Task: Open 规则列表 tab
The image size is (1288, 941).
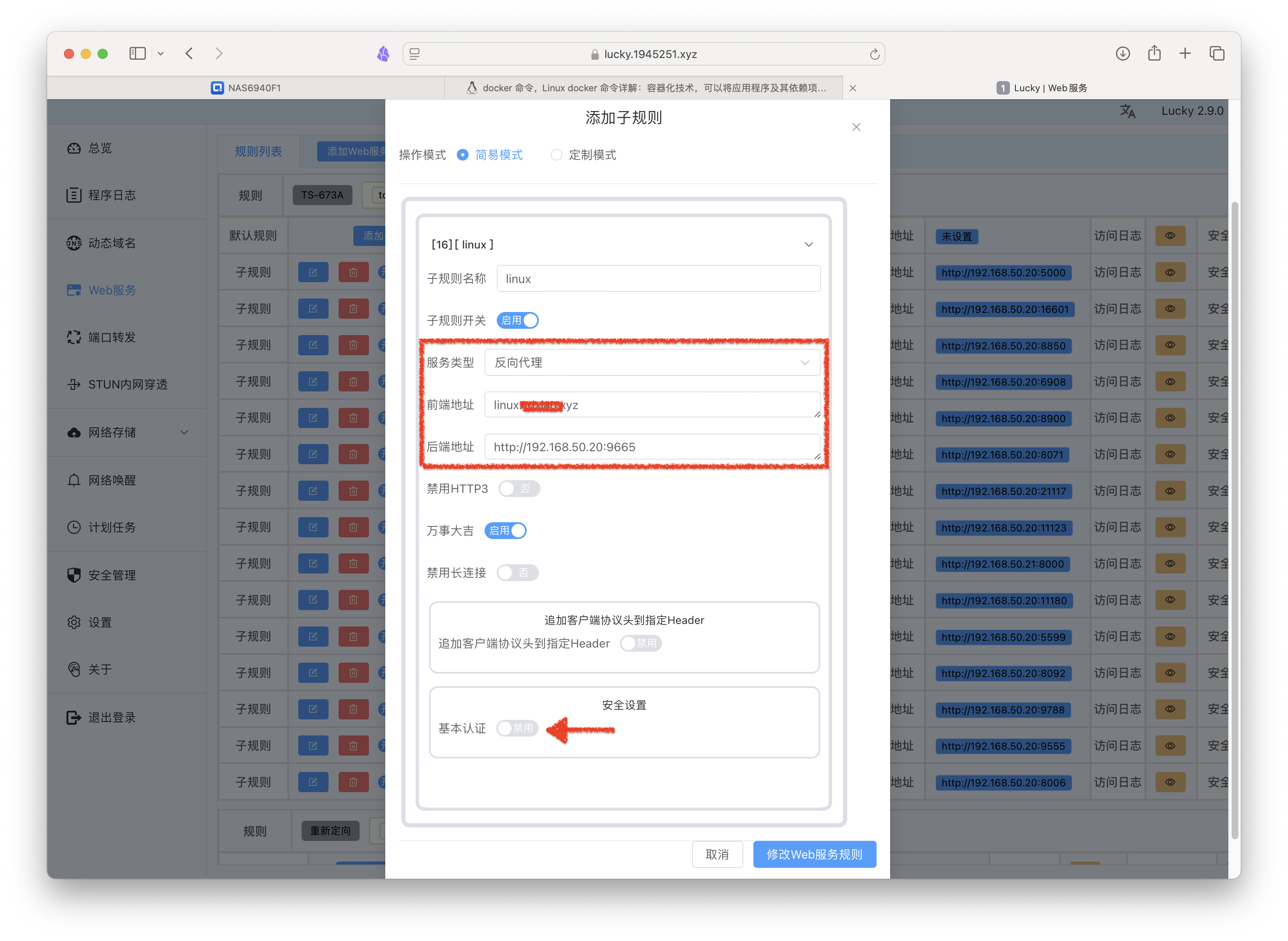Action: click(x=258, y=151)
